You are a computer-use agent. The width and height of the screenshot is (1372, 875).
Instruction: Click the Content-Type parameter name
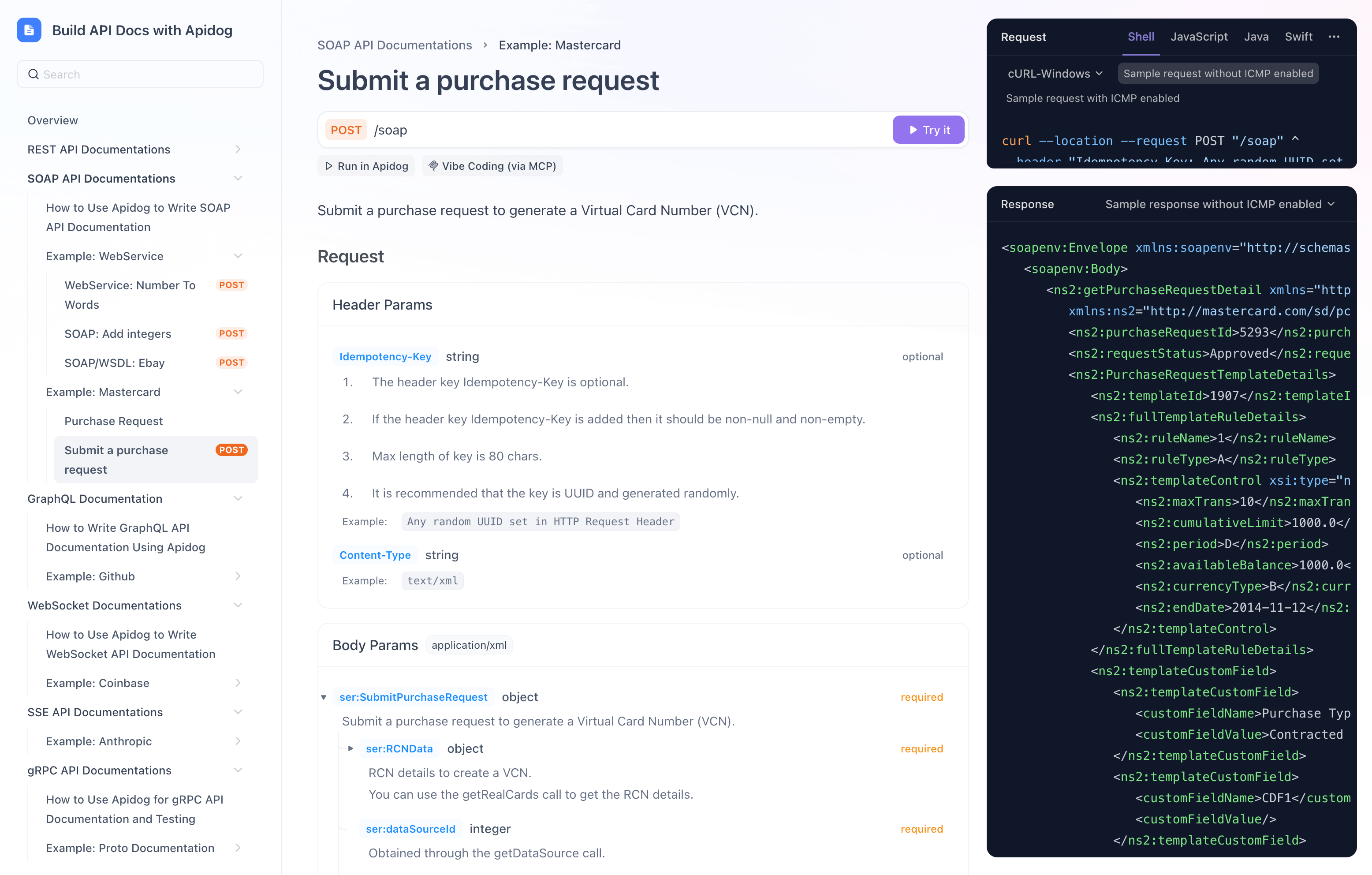tap(375, 555)
